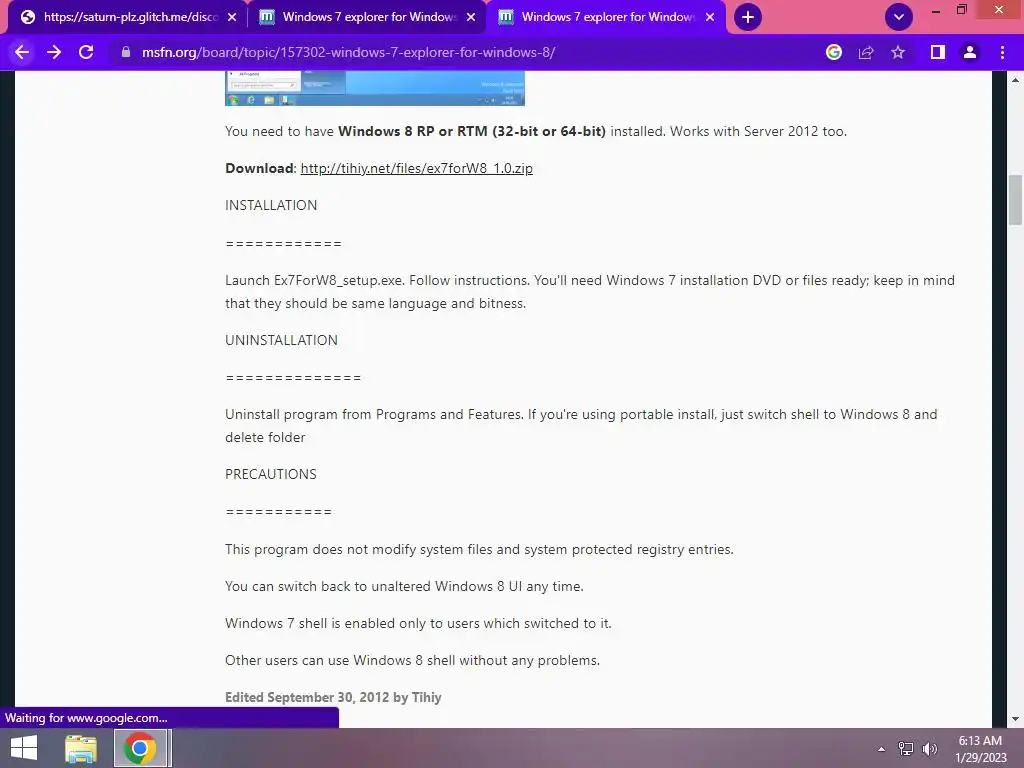Click the address bar URL
Image resolution: width=1024 pixels, height=768 pixels.
(348, 52)
